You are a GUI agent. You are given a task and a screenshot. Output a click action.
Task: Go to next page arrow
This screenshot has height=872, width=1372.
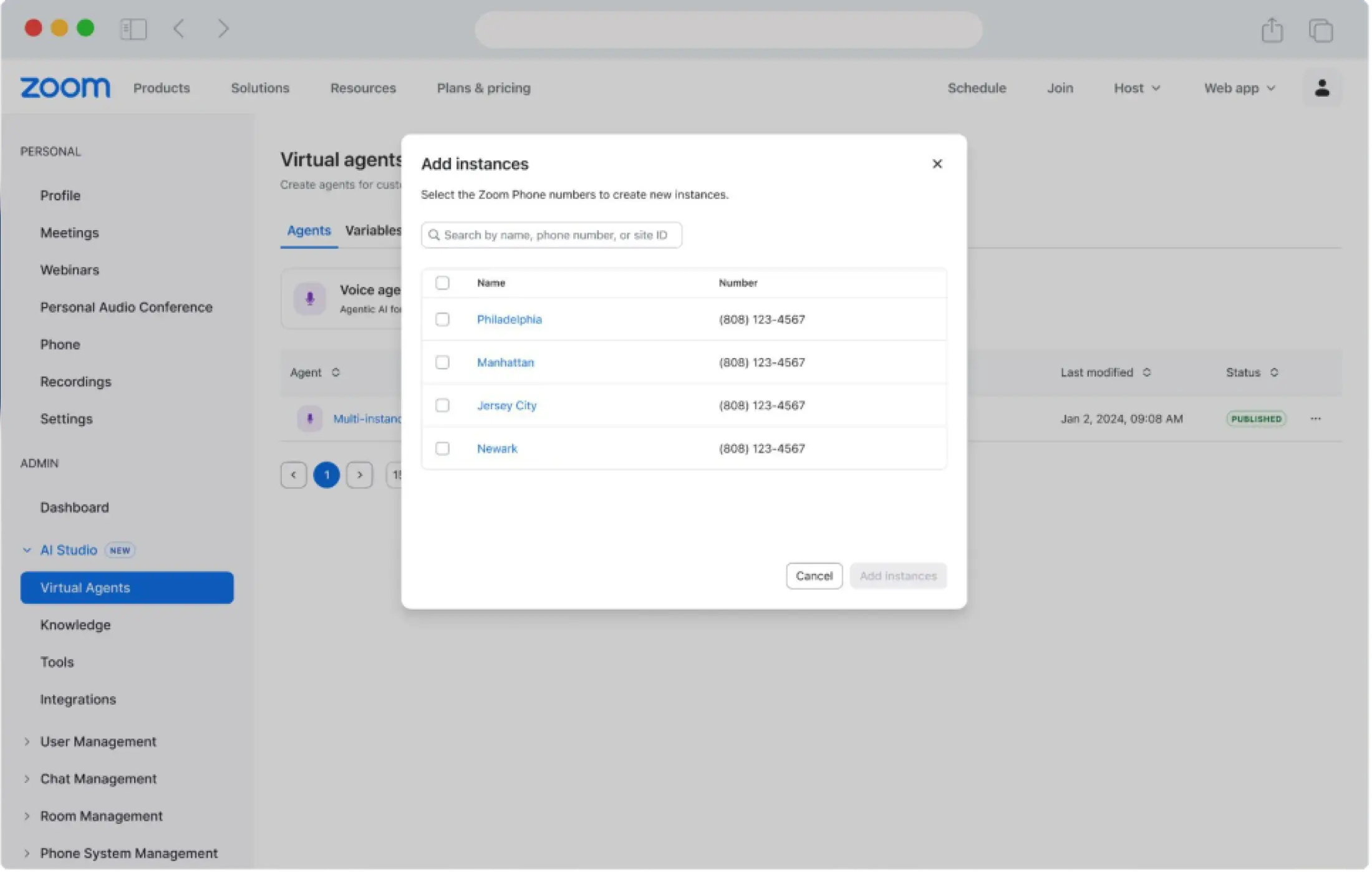(x=360, y=475)
